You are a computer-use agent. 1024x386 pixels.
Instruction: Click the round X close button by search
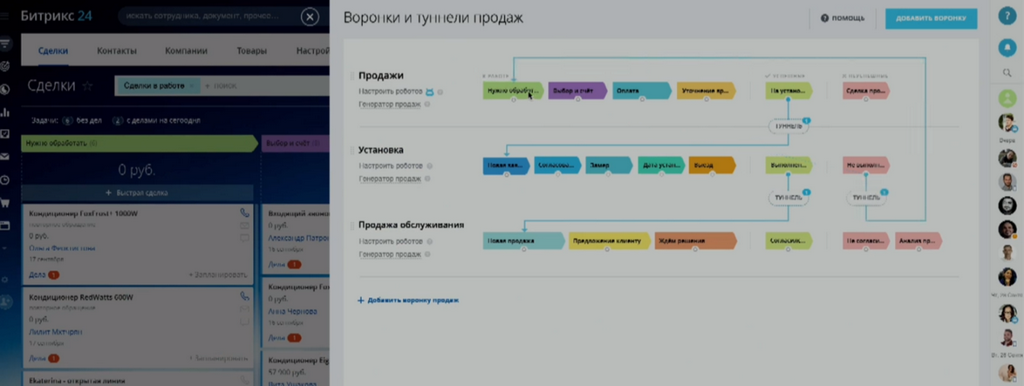click(x=311, y=17)
